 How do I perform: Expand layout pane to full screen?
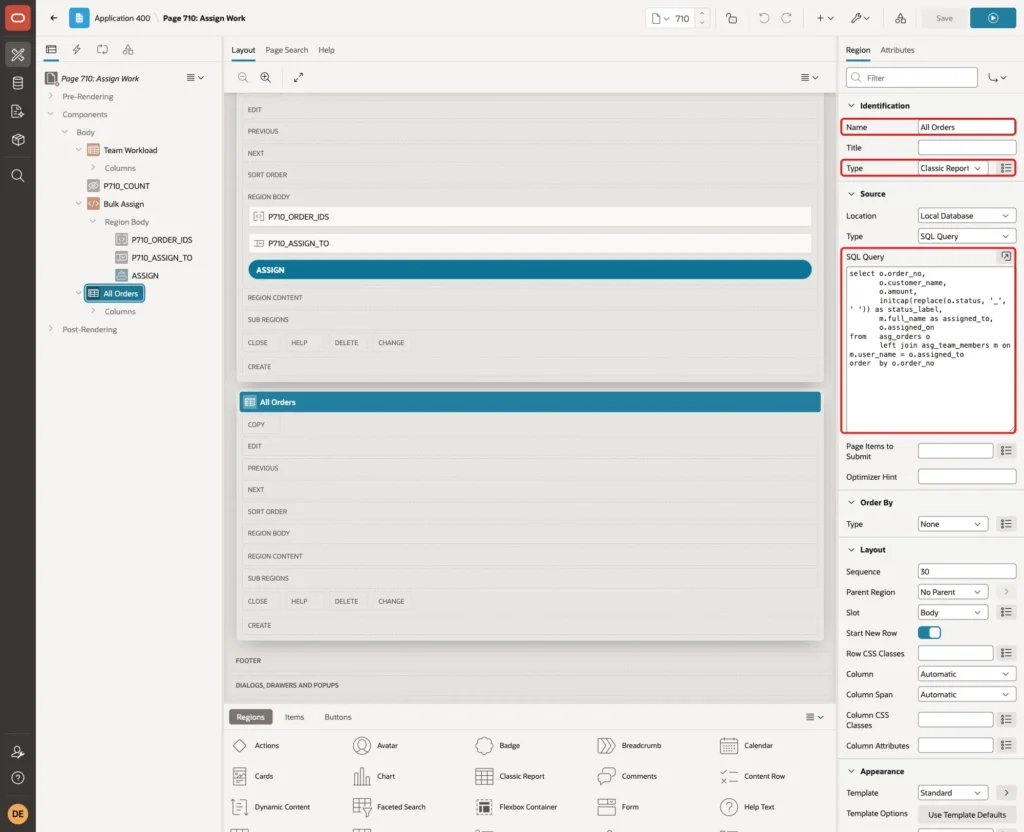(x=298, y=77)
